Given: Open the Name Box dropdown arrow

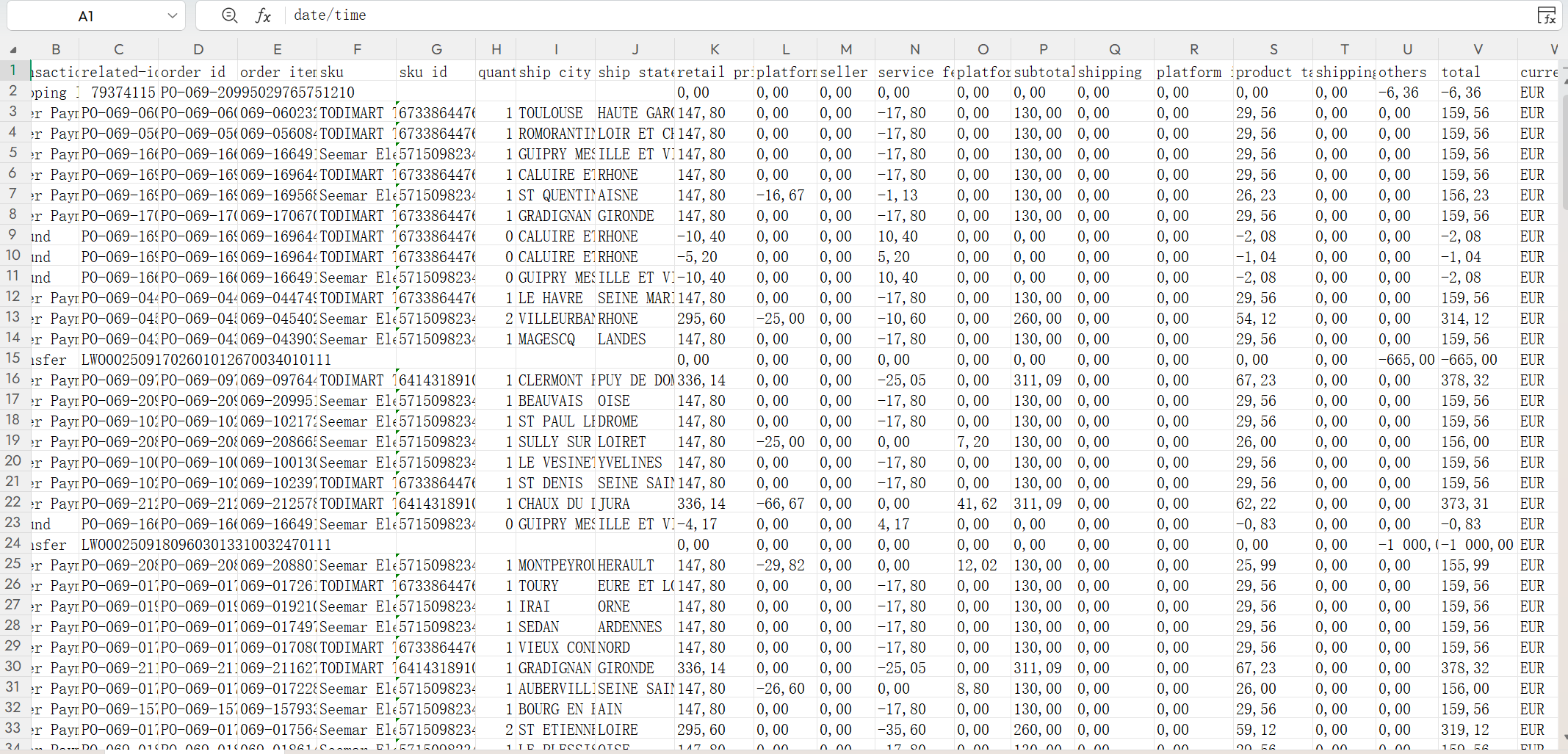Looking at the screenshot, I should pos(172,15).
